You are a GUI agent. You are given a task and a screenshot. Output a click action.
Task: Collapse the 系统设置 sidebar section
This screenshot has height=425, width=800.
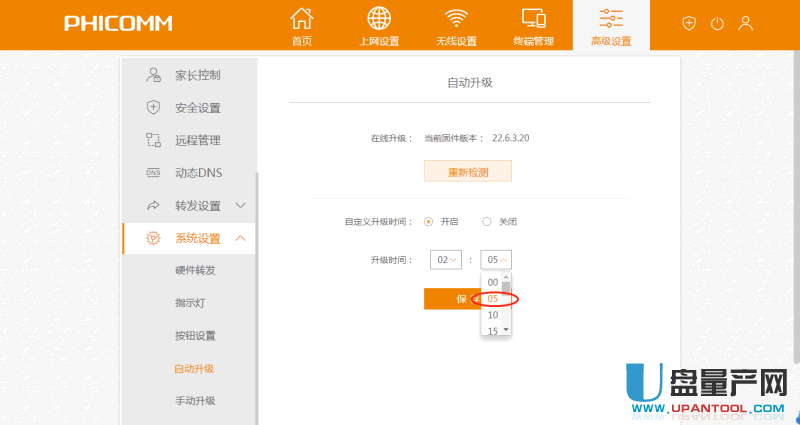tap(240, 238)
